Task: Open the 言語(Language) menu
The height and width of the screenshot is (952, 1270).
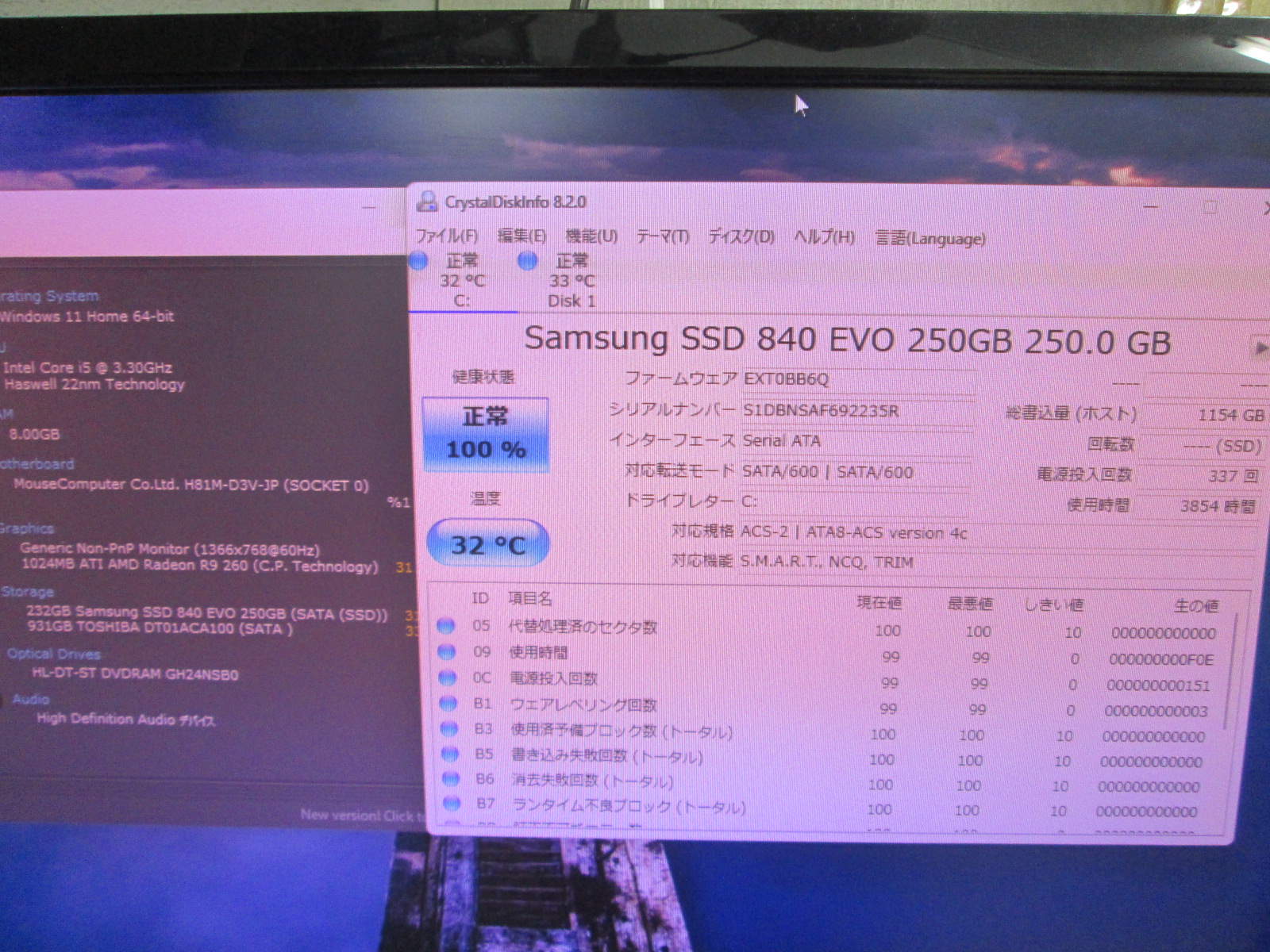Action: tap(930, 238)
